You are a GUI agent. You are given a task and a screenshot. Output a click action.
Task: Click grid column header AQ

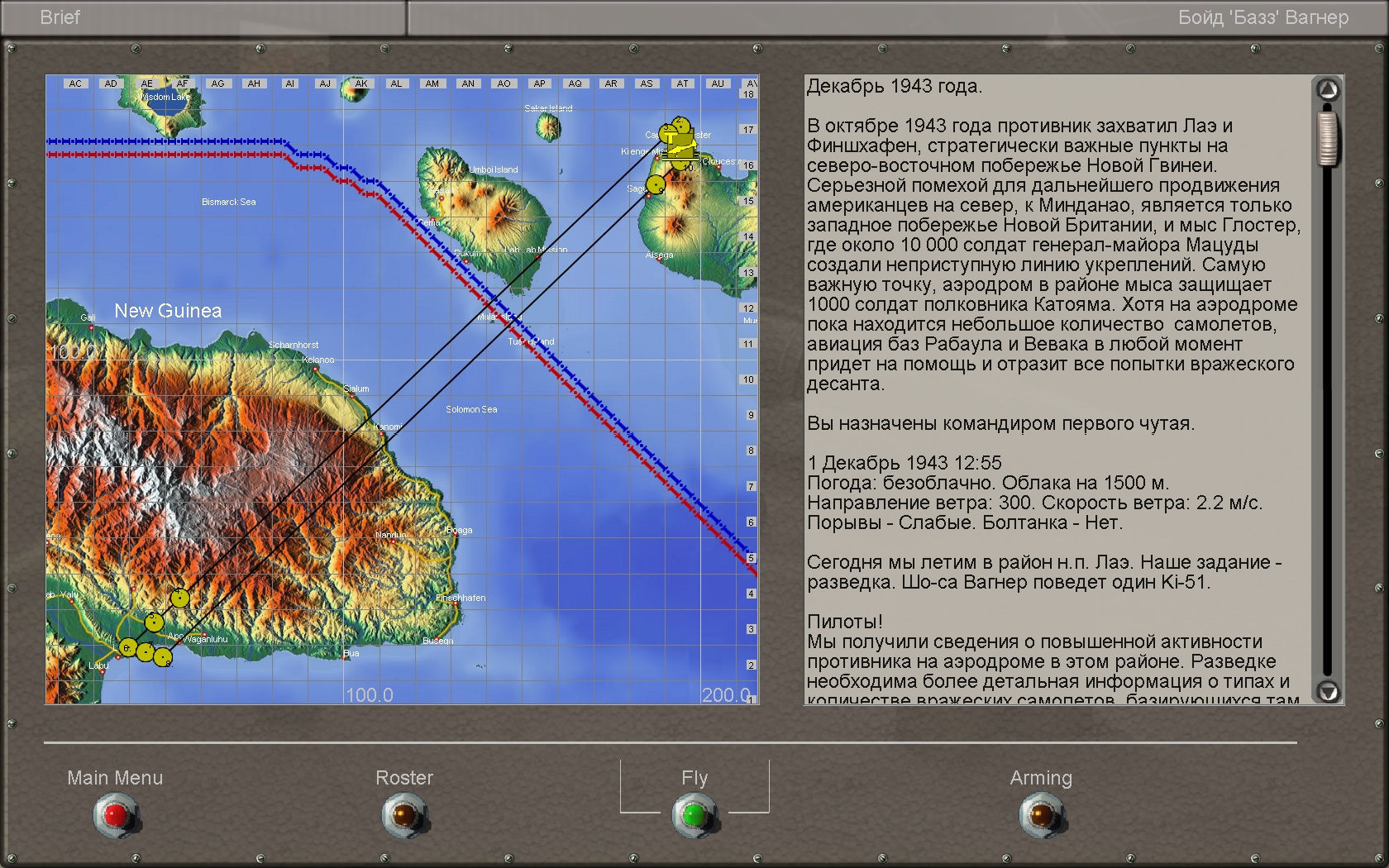point(575,83)
